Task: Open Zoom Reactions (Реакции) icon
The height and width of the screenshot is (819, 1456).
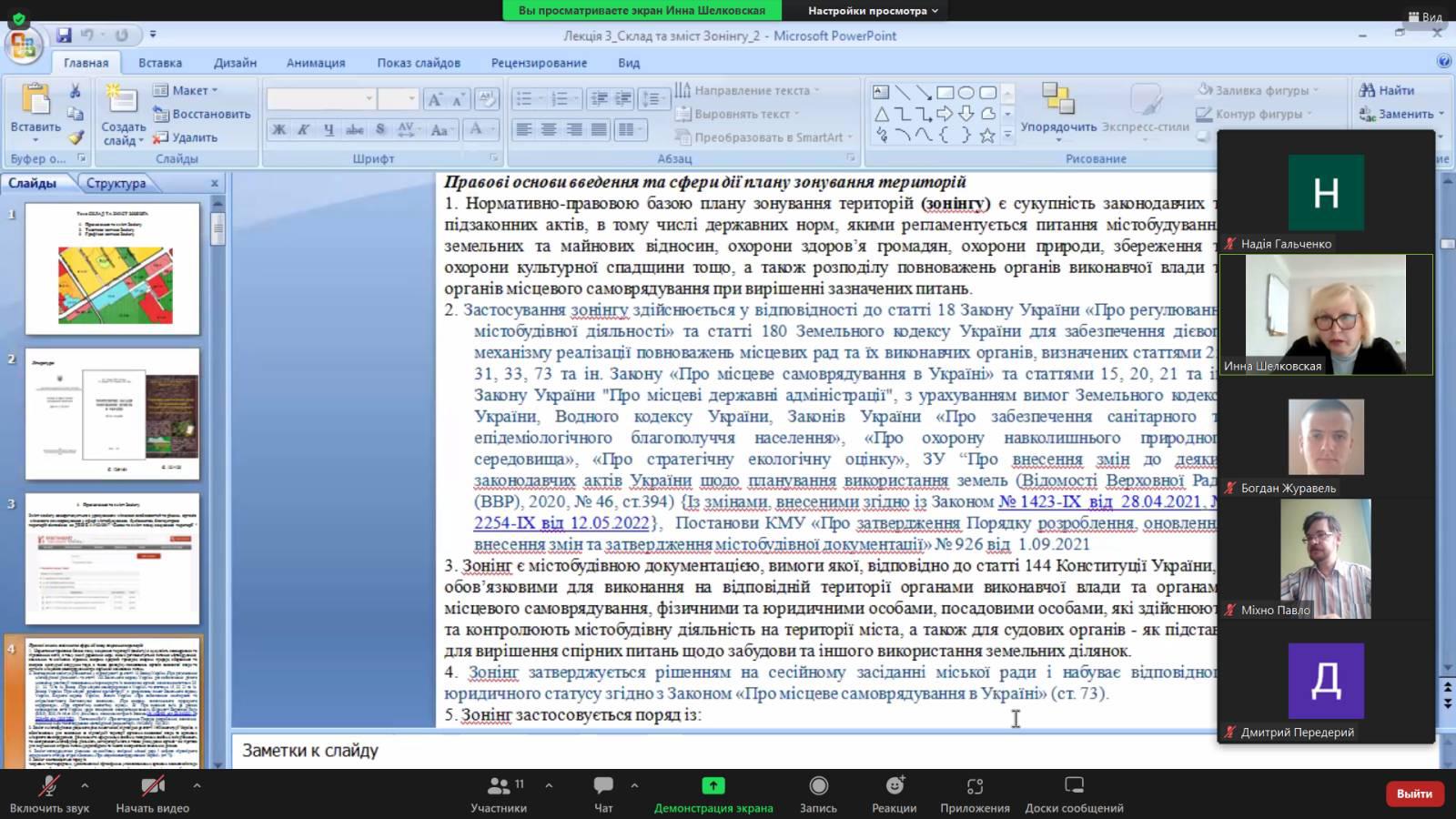Action: pos(895,785)
